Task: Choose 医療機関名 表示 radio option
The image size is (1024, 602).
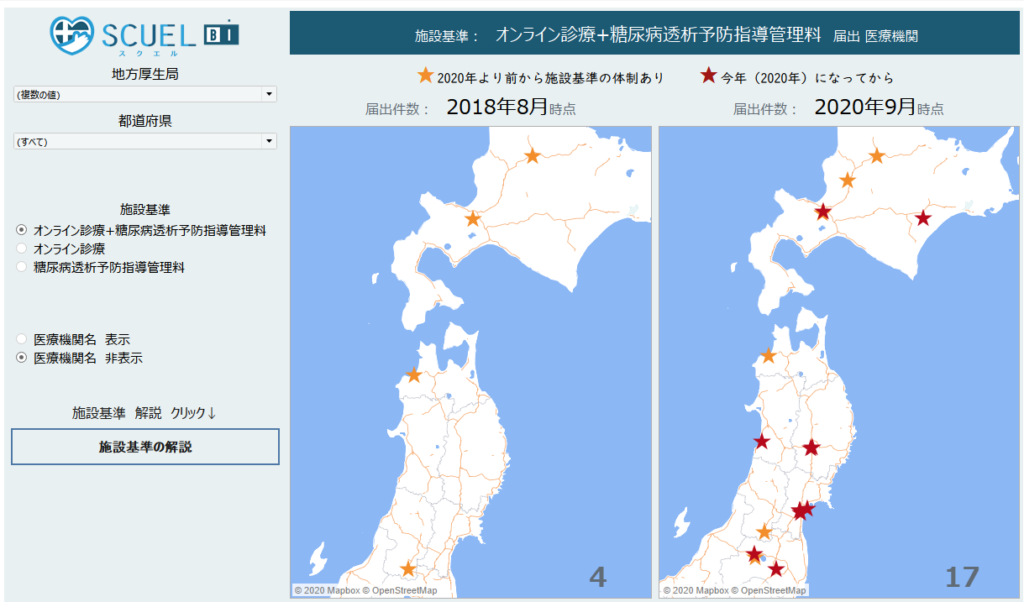Action: [x=22, y=339]
